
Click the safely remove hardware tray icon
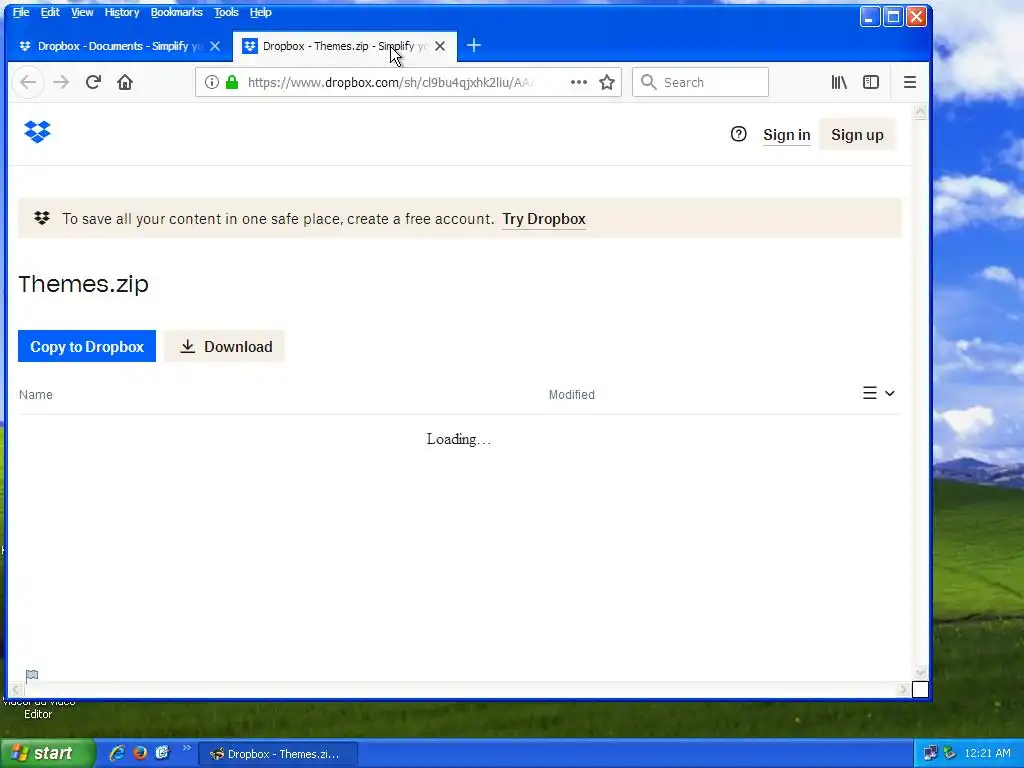(x=950, y=753)
